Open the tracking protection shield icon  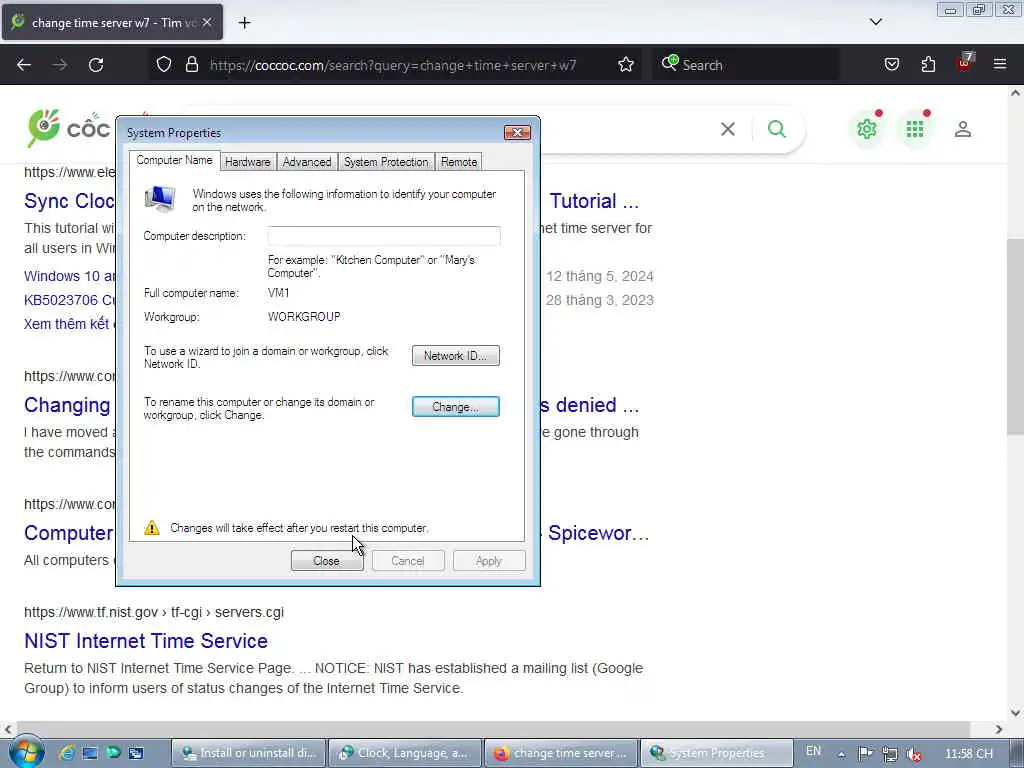164,65
